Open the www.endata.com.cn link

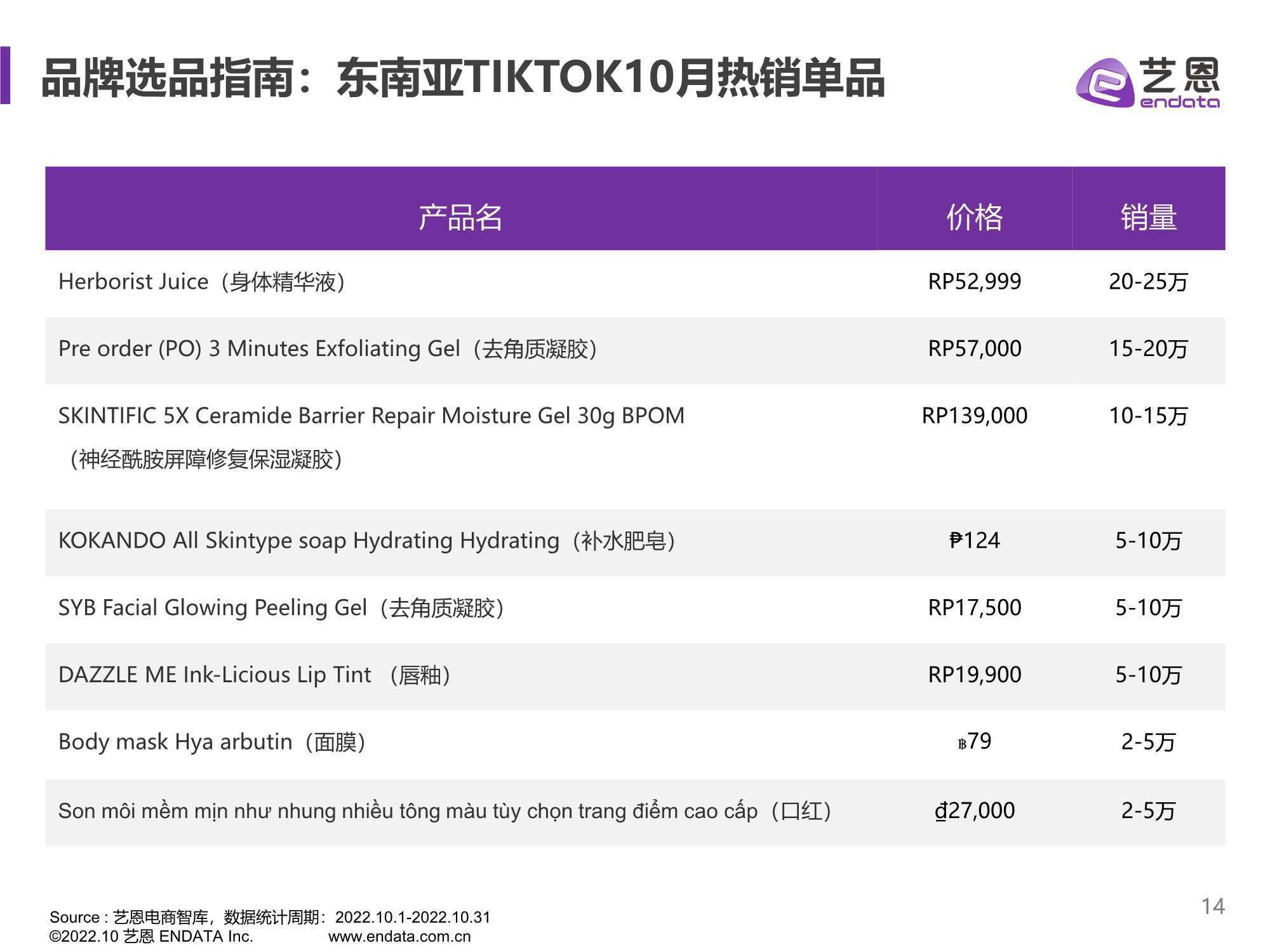399,937
